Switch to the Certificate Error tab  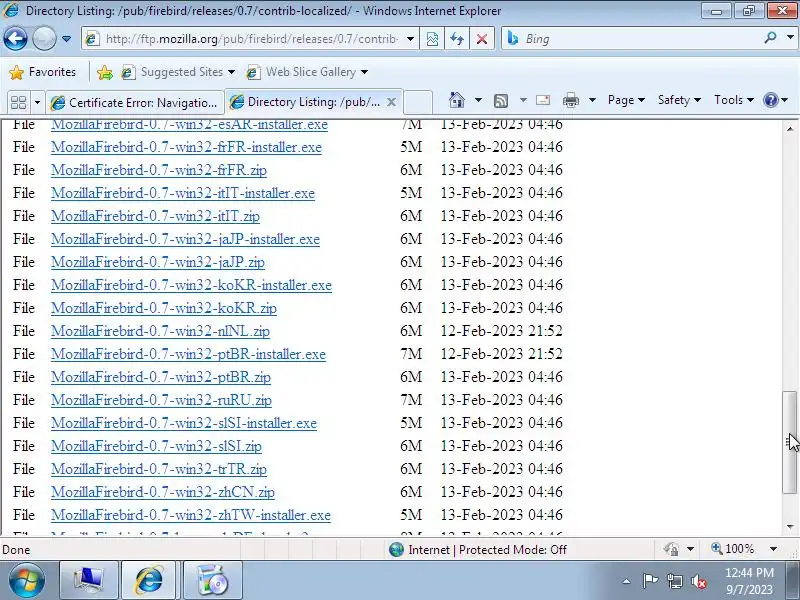[135, 103]
